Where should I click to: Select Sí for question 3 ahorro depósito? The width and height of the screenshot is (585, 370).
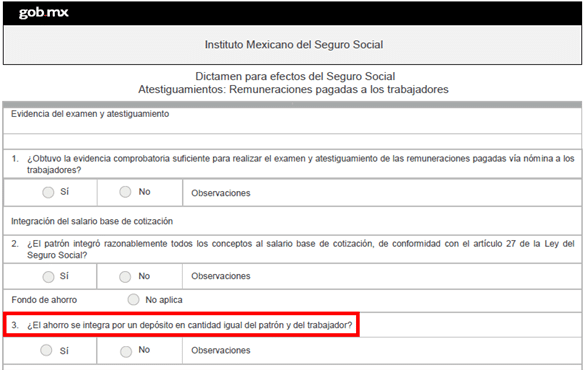[46, 350]
